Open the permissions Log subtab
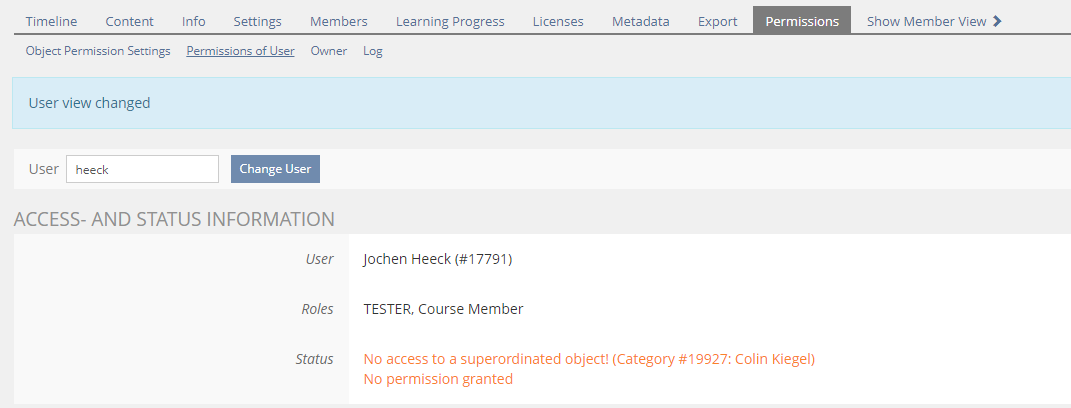Screen dimensions: 1071x408 (372, 51)
